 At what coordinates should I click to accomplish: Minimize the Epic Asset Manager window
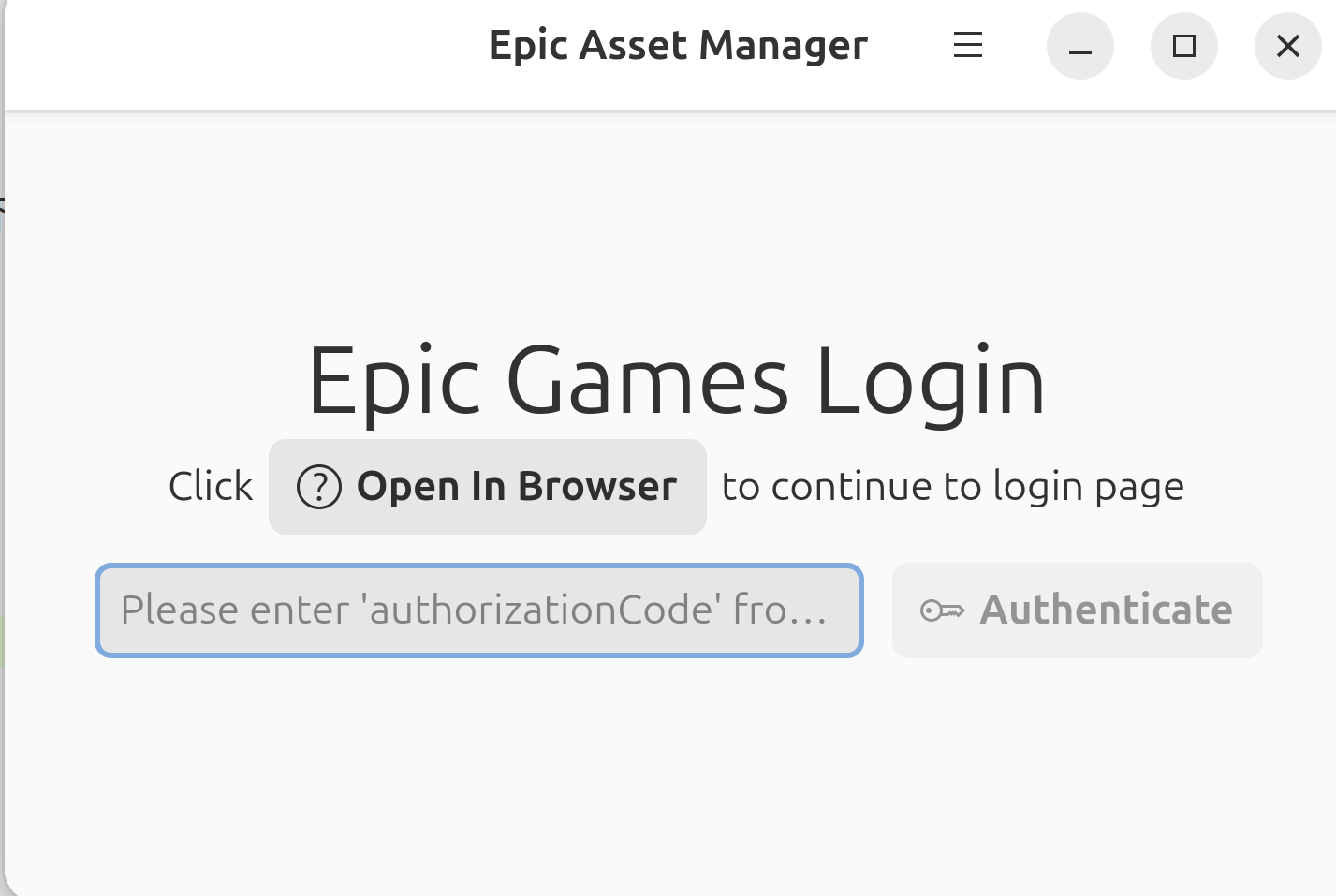coord(1079,46)
